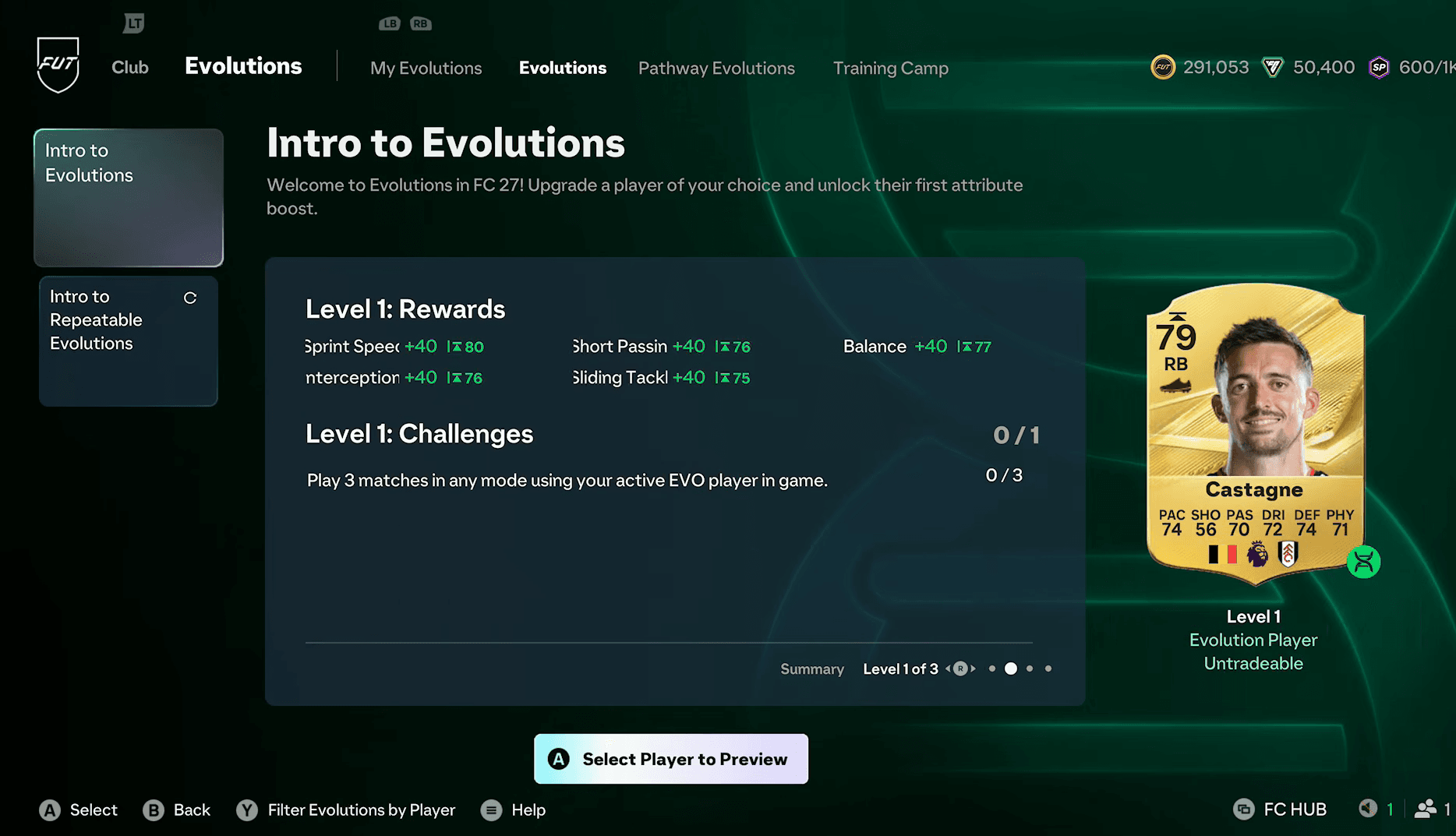This screenshot has height=836, width=1456.
Task: Select the Evolutions sub-tab next to My Evolutions
Action: (x=563, y=69)
